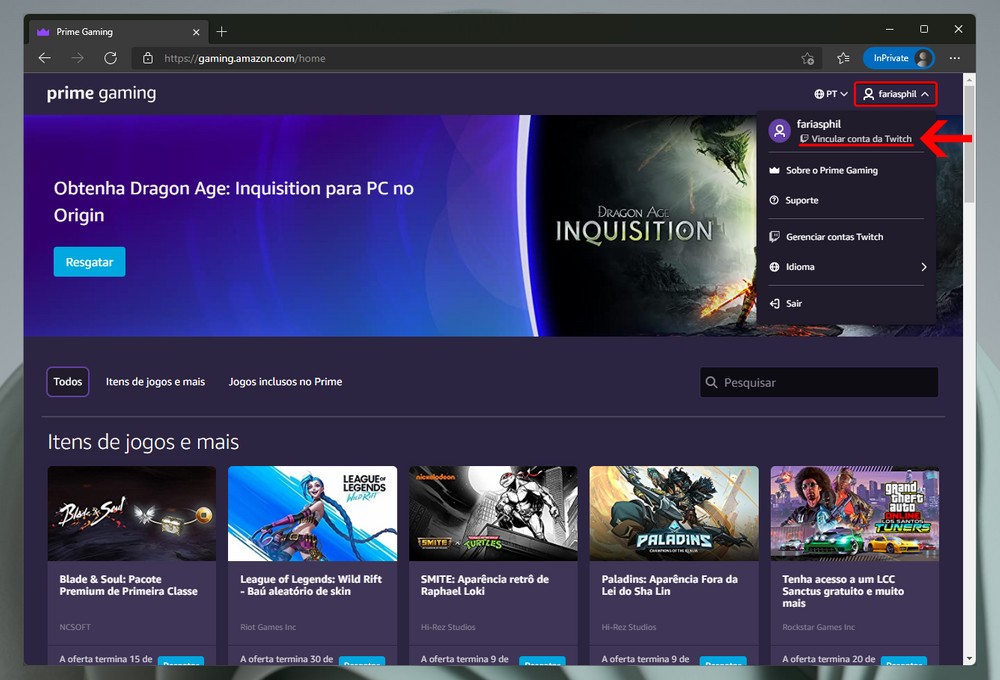Image resolution: width=1000 pixels, height=680 pixels.
Task: Open Sobre o Prime Gaming menu item
Action: coord(831,171)
